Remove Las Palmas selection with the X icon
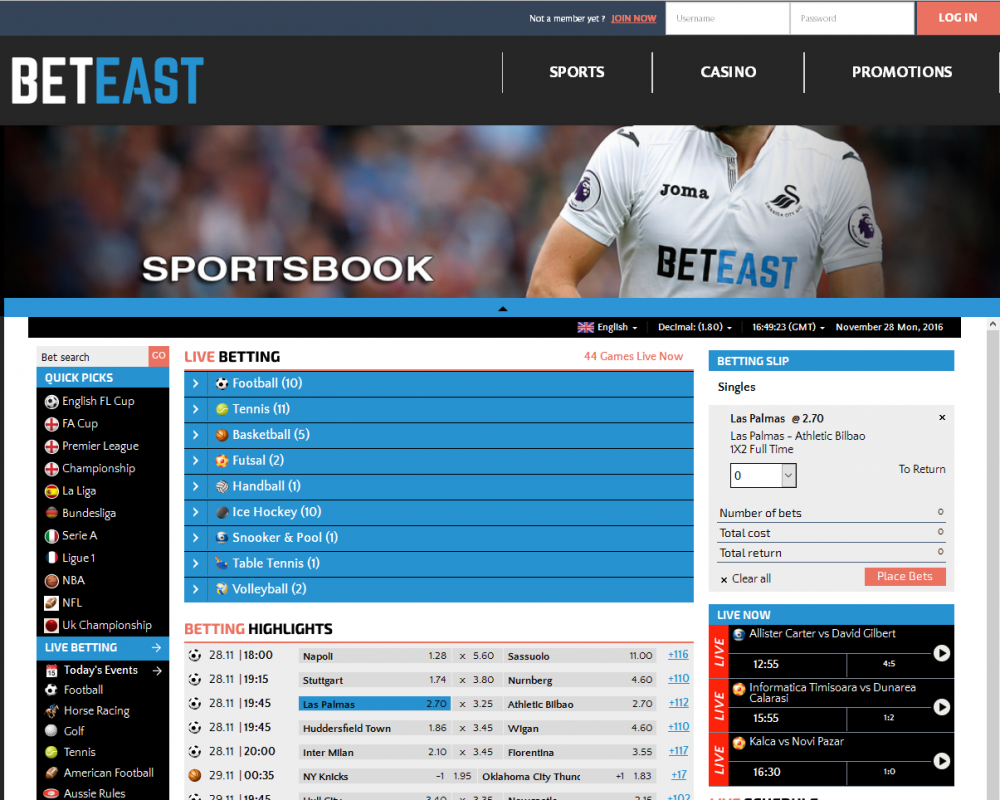The image size is (1000, 800). [942, 418]
